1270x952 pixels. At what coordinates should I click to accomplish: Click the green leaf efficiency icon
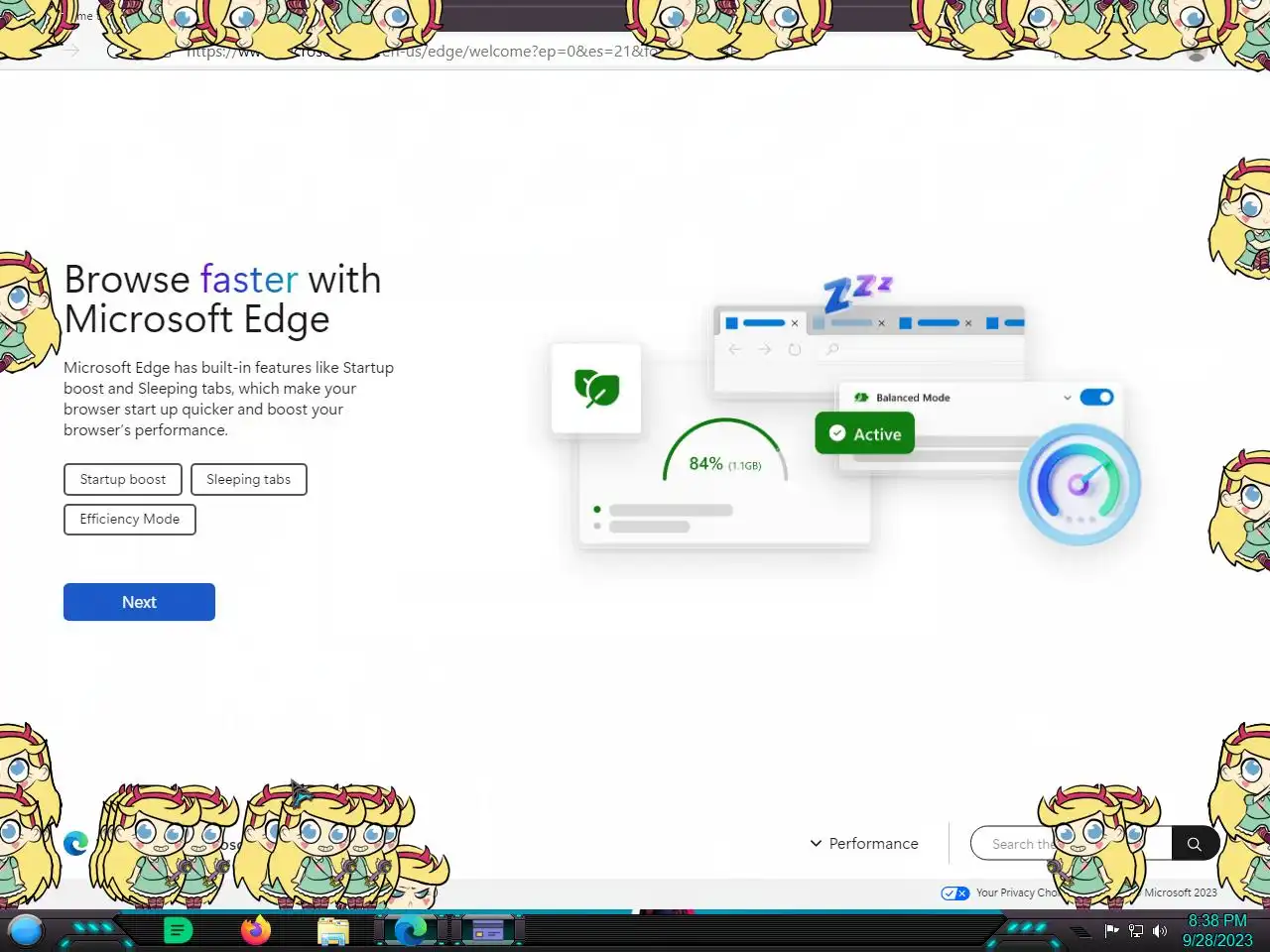click(x=596, y=388)
